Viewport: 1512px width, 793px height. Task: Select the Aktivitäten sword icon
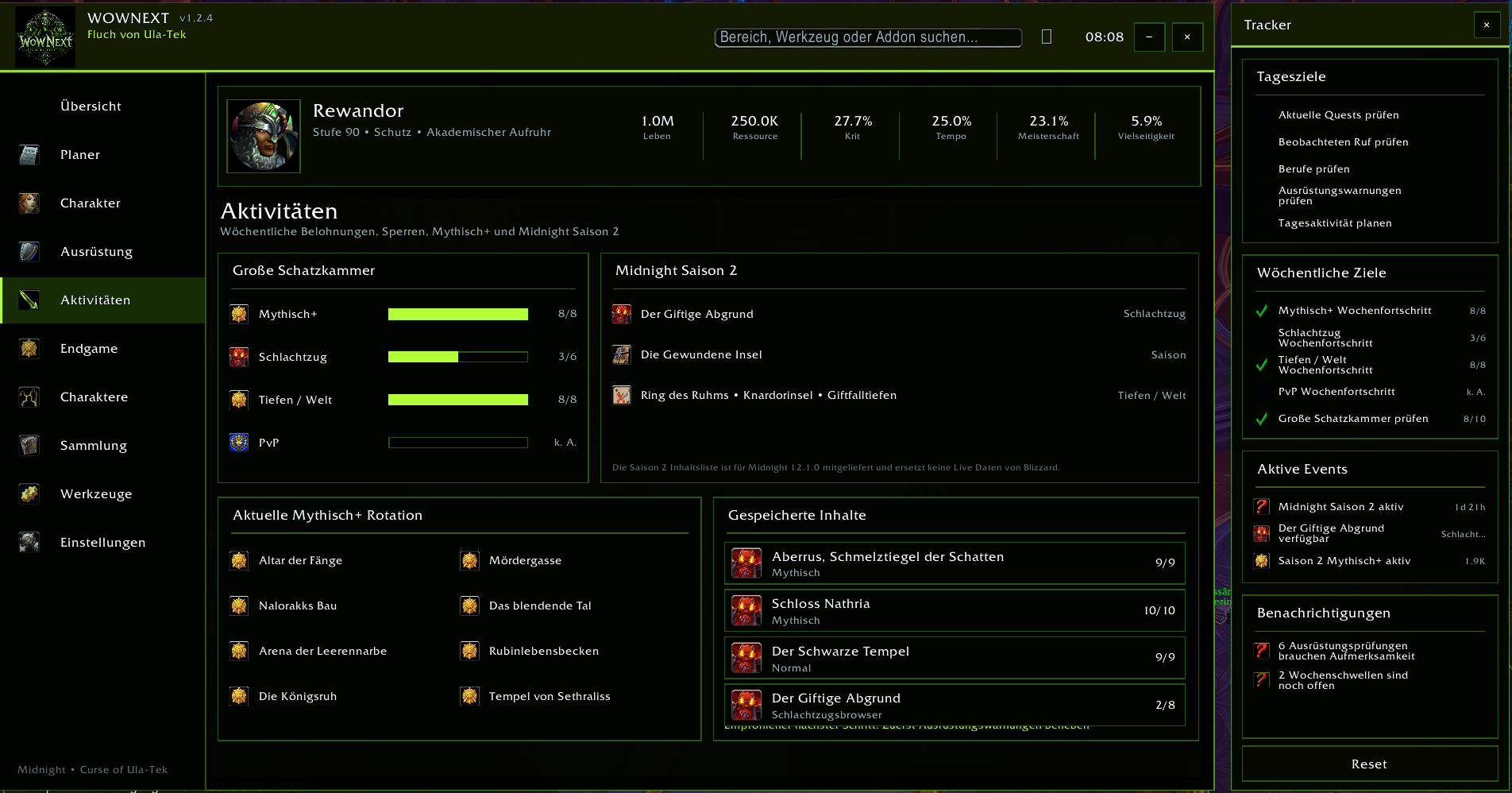tap(29, 300)
